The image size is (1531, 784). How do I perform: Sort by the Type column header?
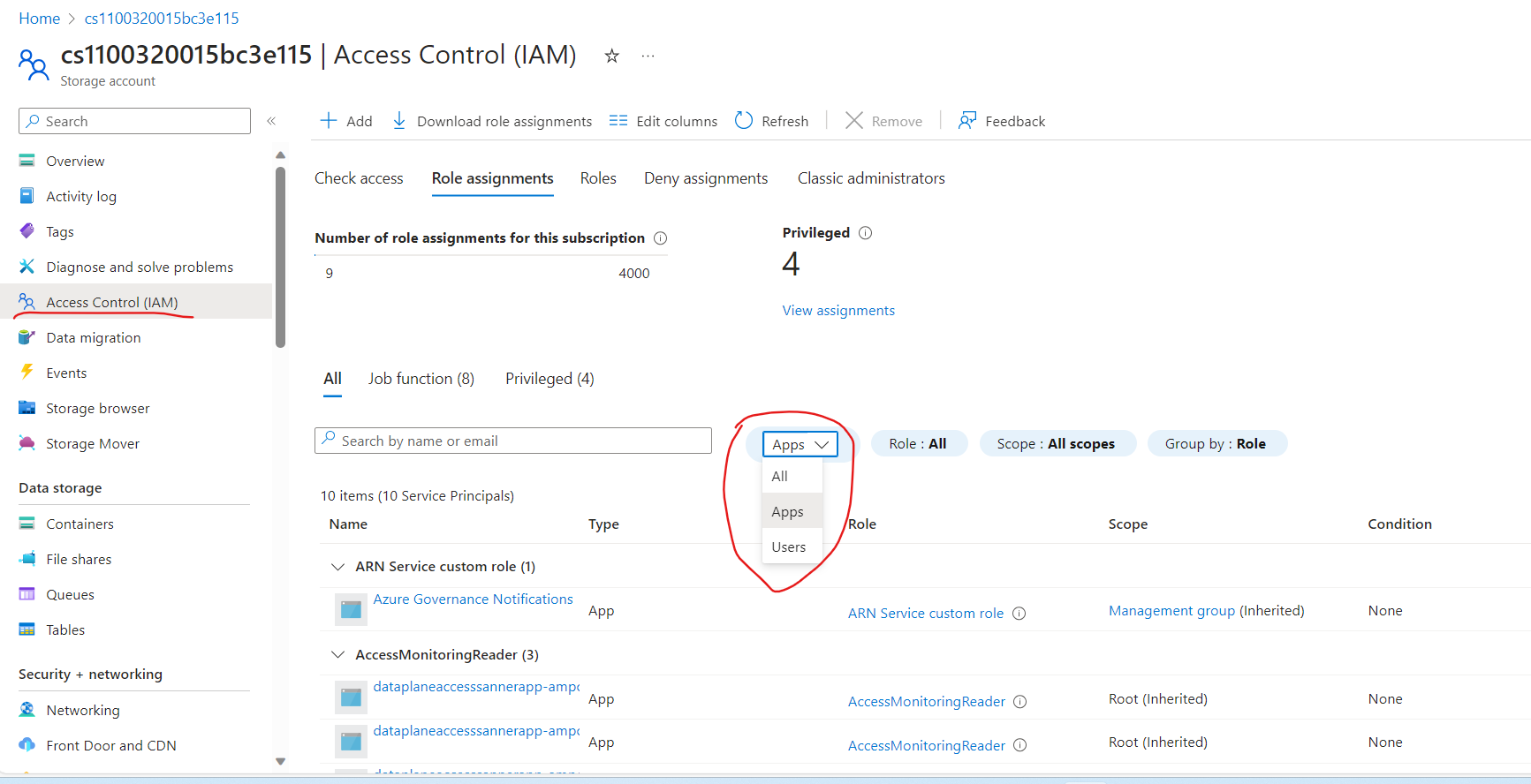point(603,524)
